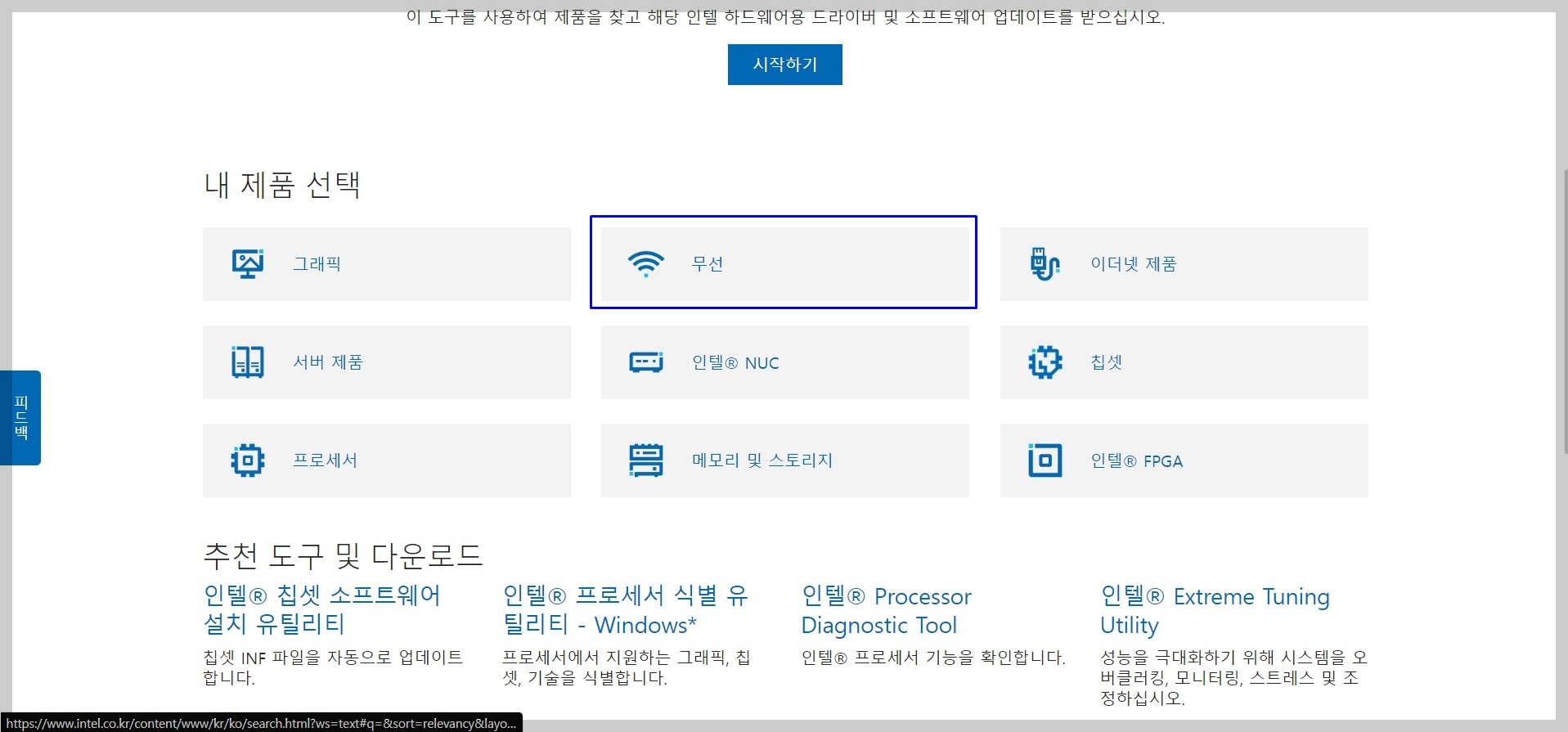Open the 인텔® FPGA category label
Viewport: 1568px width, 732px height.
tap(1137, 460)
